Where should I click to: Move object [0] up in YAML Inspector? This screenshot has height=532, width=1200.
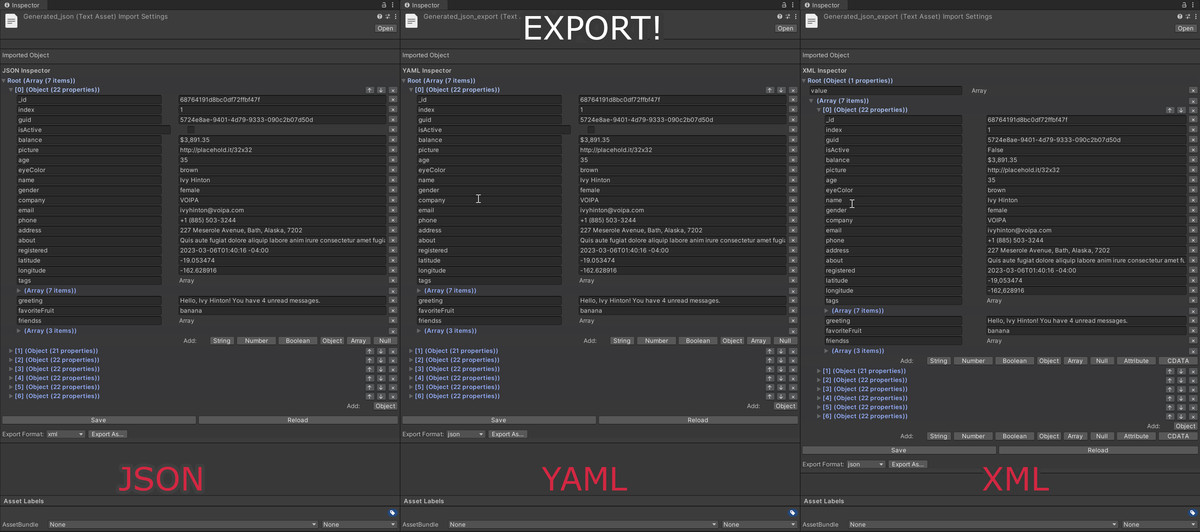pyautogui.click(x=770, y=90)
